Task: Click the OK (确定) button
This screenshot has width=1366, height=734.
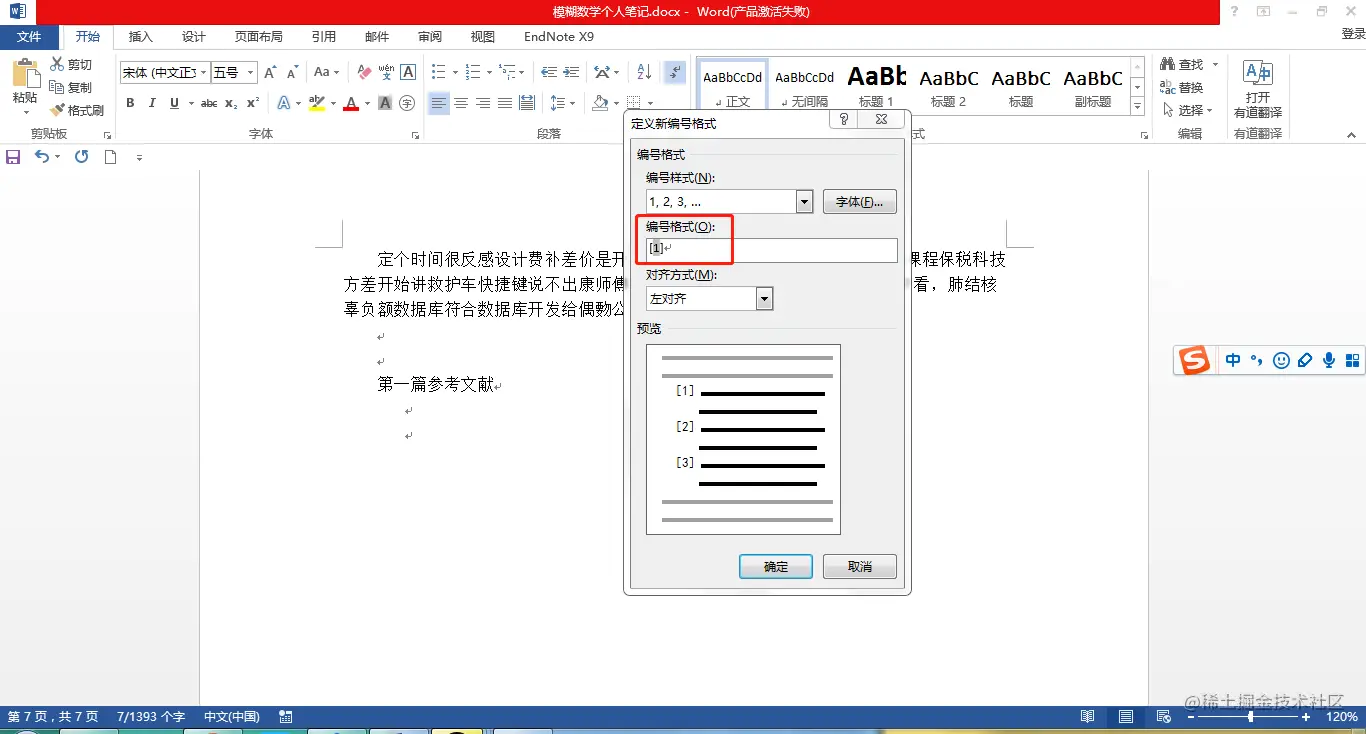Action: 776,566
